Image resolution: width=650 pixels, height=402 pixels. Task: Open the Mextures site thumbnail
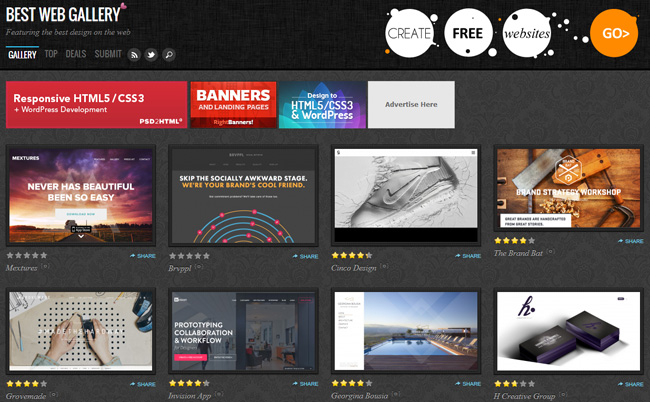point(81,195)
